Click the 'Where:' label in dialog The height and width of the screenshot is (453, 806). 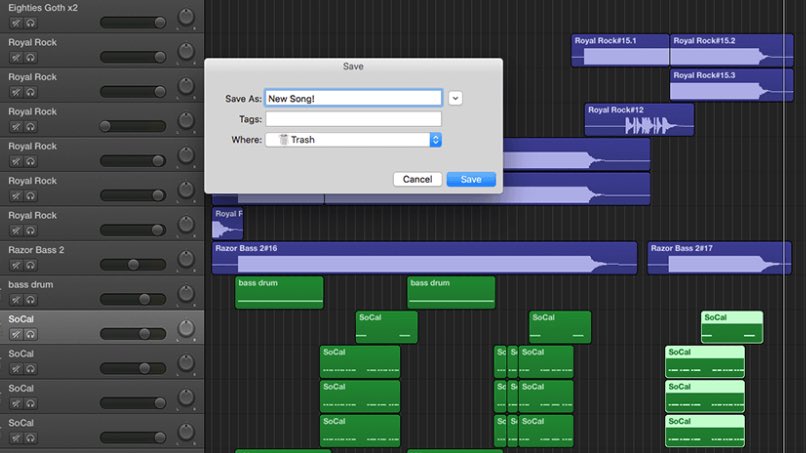[x=247, y=140]
